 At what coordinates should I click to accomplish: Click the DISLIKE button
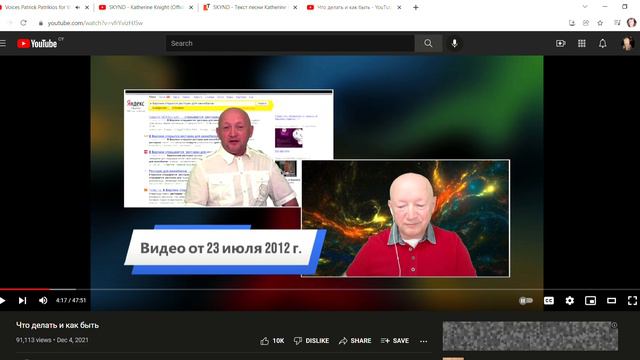click(x=311, y=340)
